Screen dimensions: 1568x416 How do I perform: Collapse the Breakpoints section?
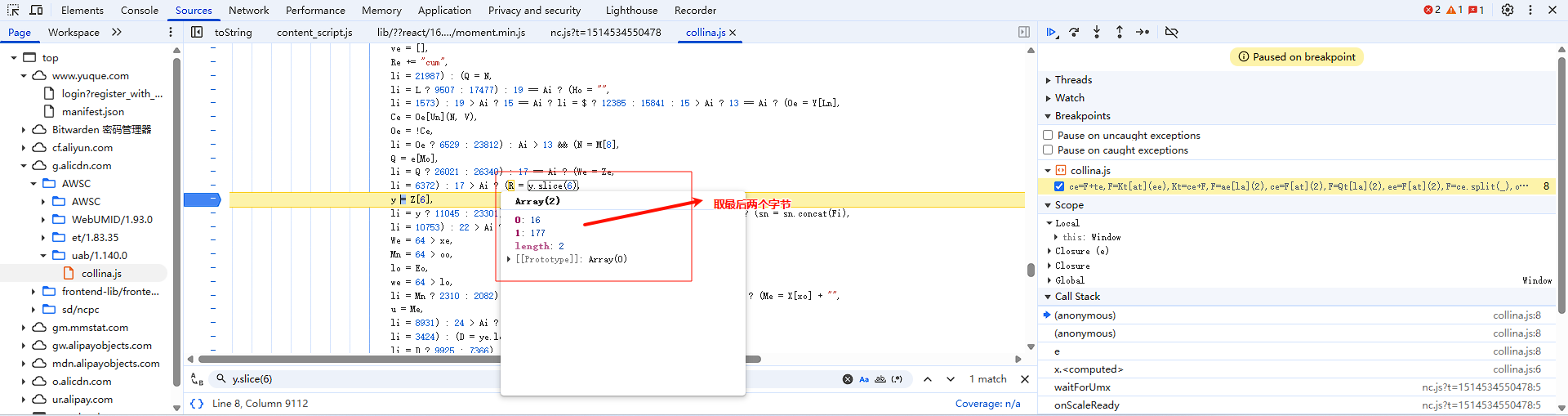[1048, 116]
